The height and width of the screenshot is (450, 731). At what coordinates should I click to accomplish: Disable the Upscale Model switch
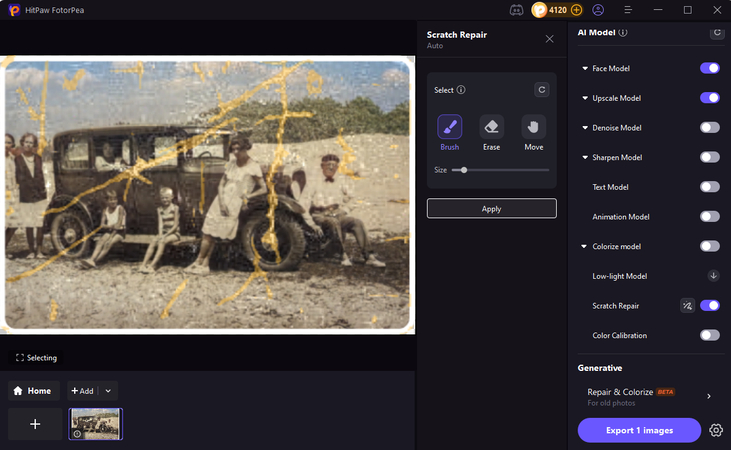tap(710, 98)
